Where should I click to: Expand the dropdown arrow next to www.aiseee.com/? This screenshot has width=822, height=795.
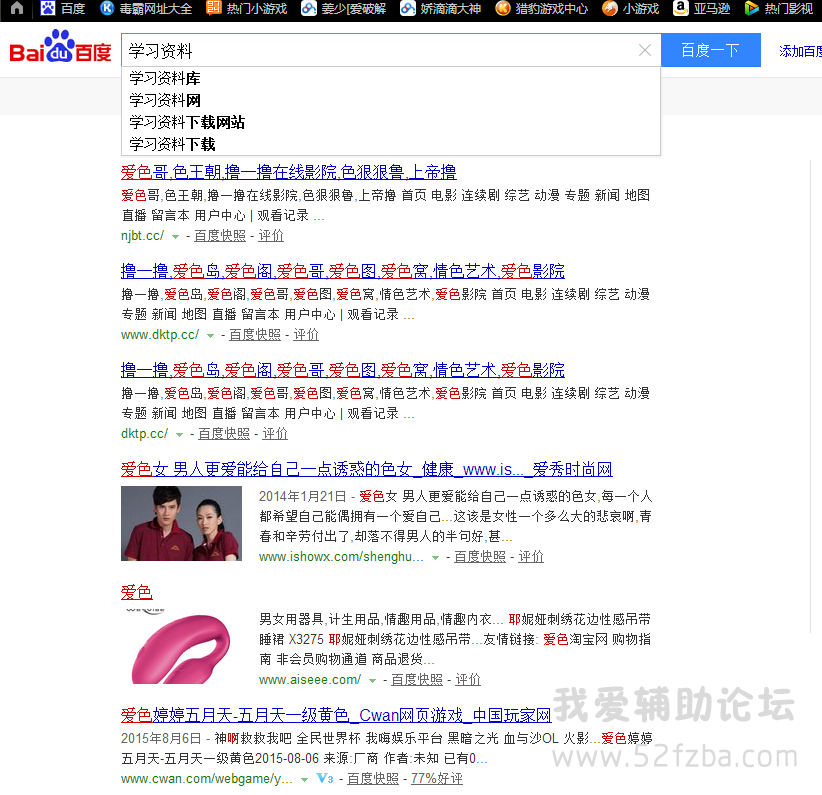[x=372, y=681]
